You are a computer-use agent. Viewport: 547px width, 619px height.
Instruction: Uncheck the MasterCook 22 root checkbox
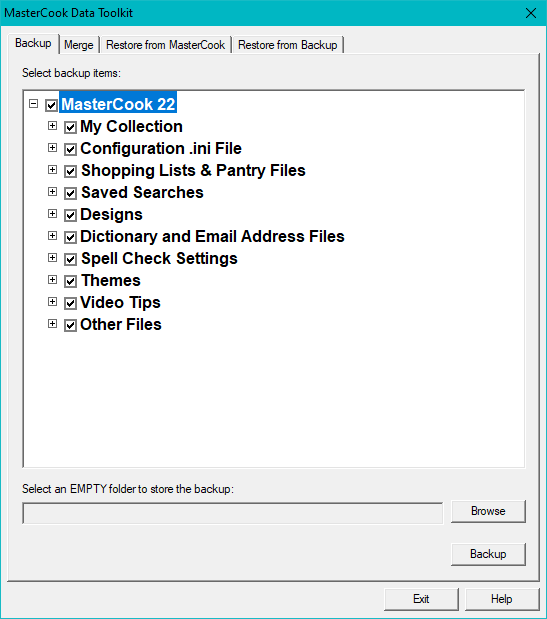(x=51, y=105)
